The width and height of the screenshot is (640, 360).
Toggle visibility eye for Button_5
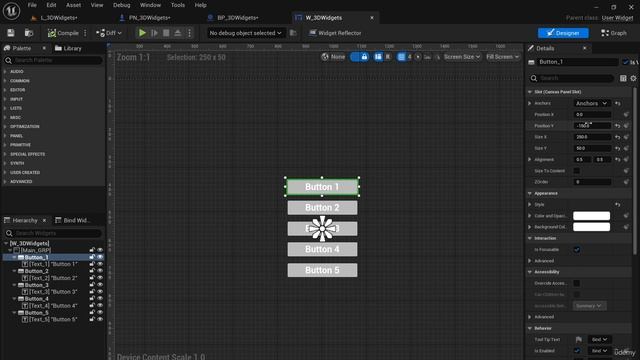point(100,313)
